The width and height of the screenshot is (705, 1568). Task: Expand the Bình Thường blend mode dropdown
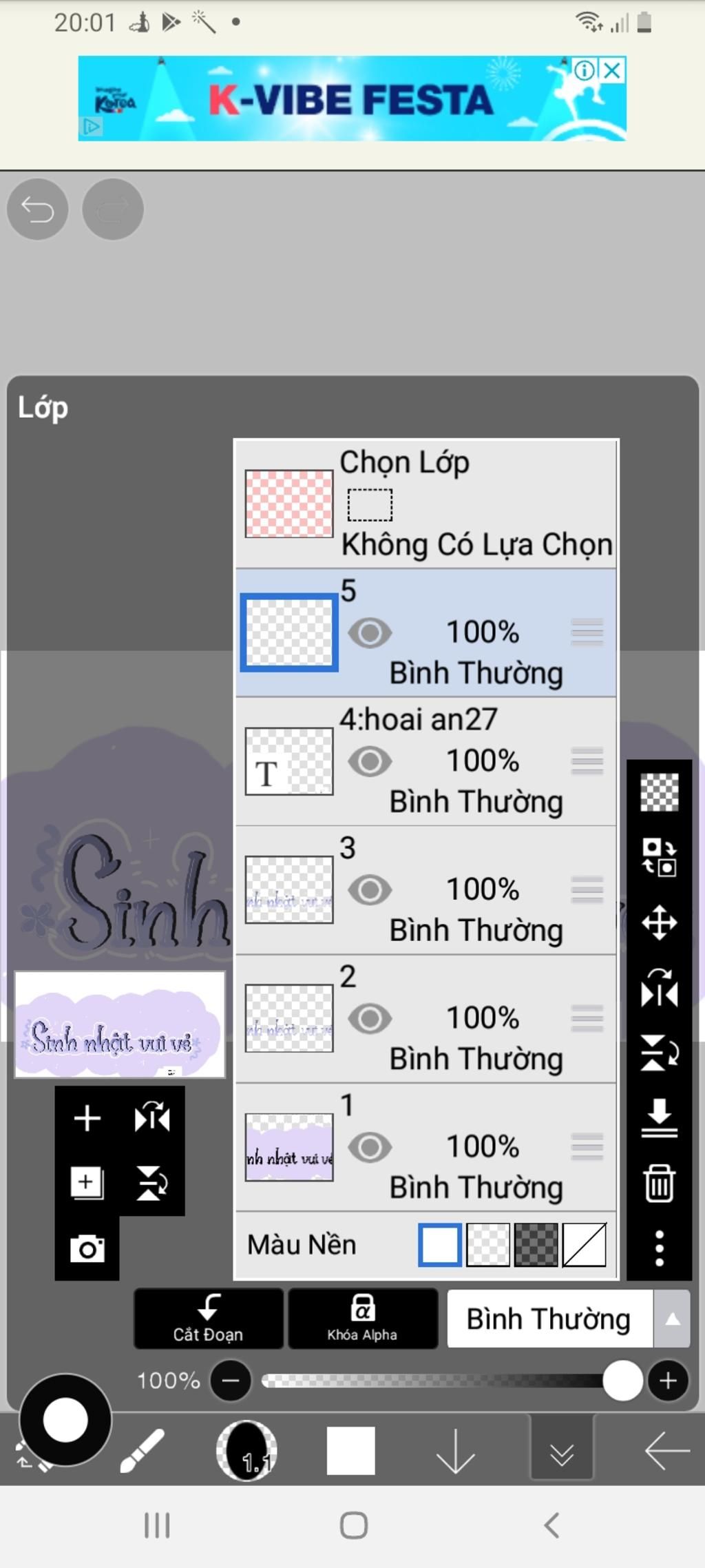tap(672, 1319)
